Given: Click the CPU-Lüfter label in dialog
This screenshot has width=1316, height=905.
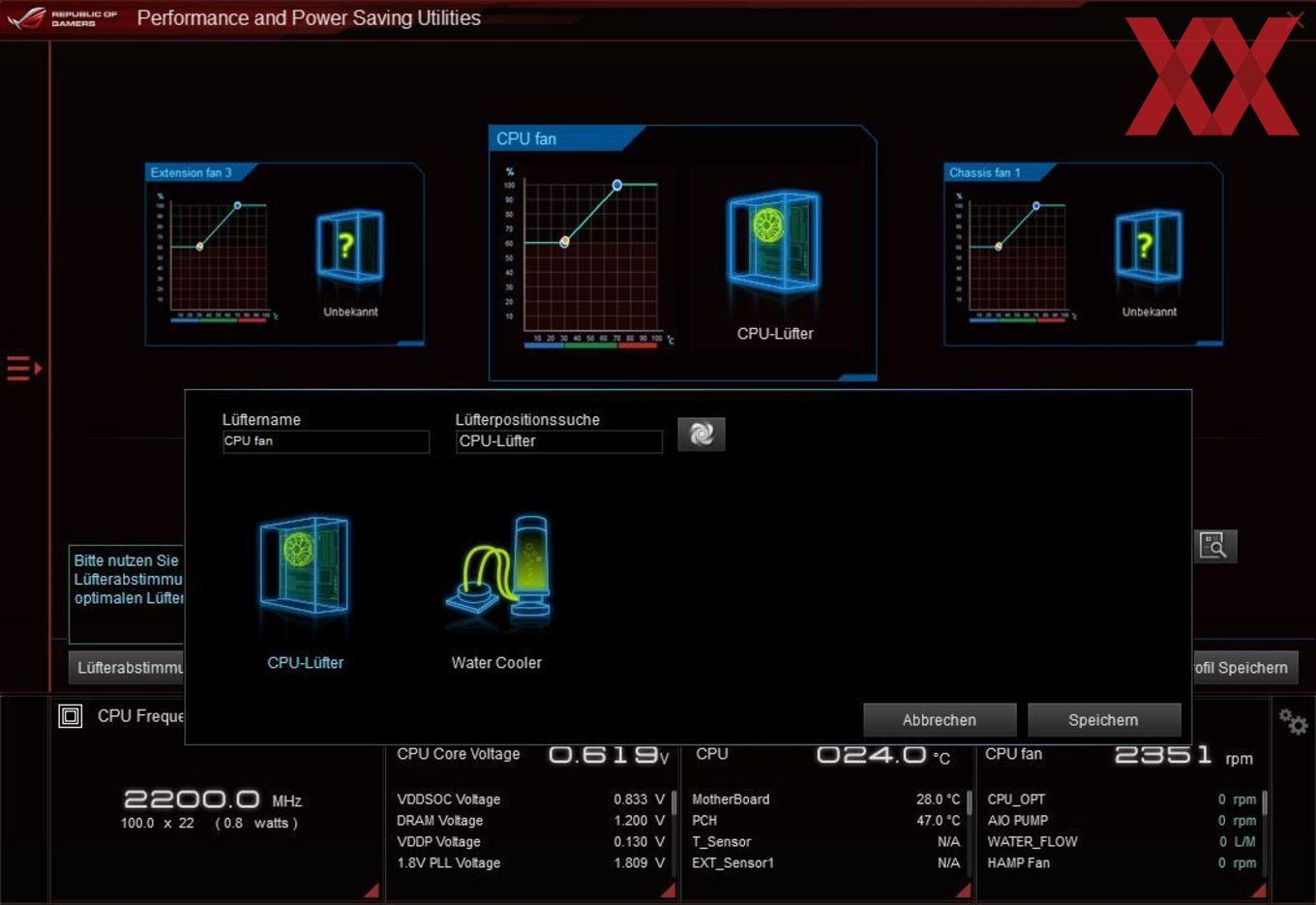Looking at the screenshot, I should point(306,663).
